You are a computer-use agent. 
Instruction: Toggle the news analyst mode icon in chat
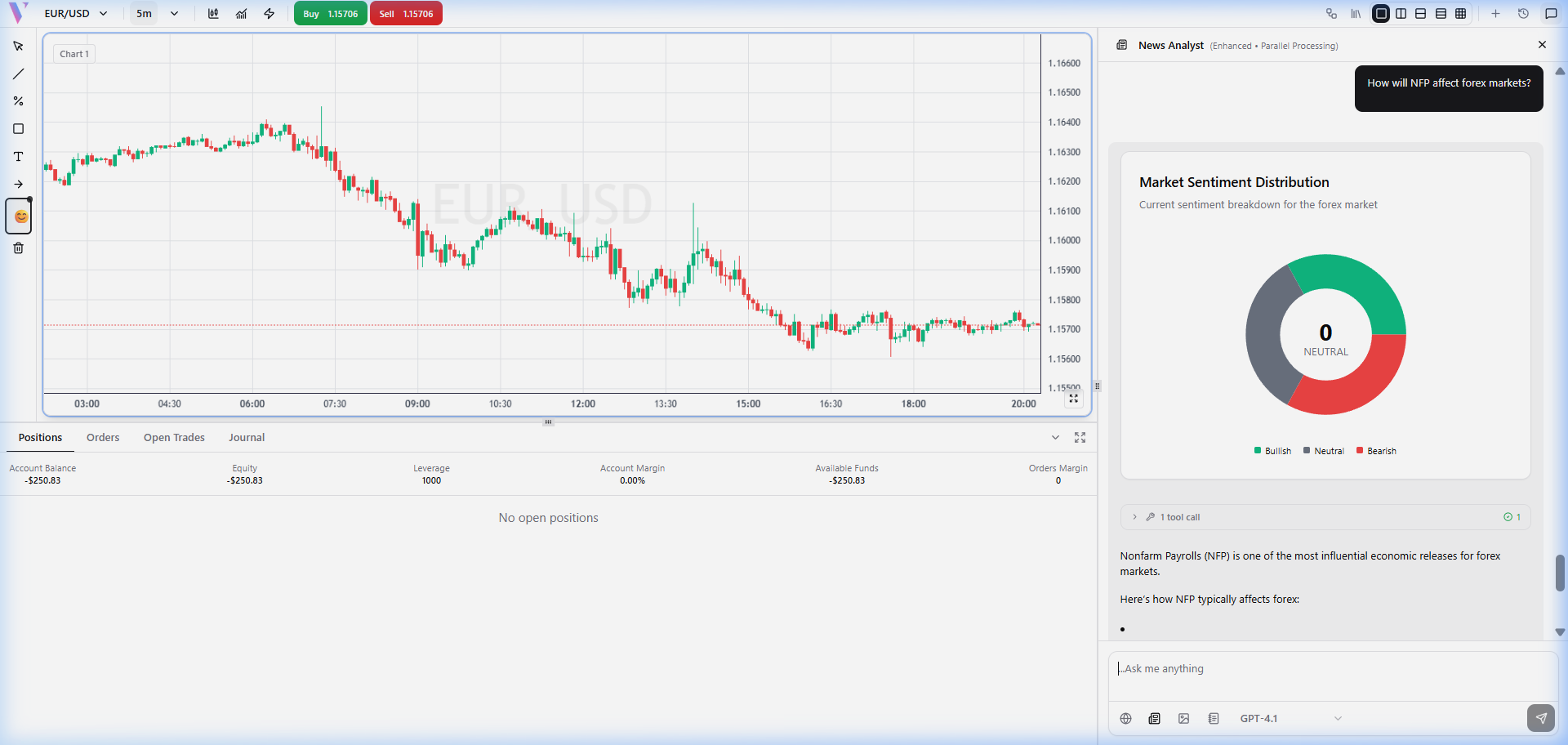[x=1154, y=719]
